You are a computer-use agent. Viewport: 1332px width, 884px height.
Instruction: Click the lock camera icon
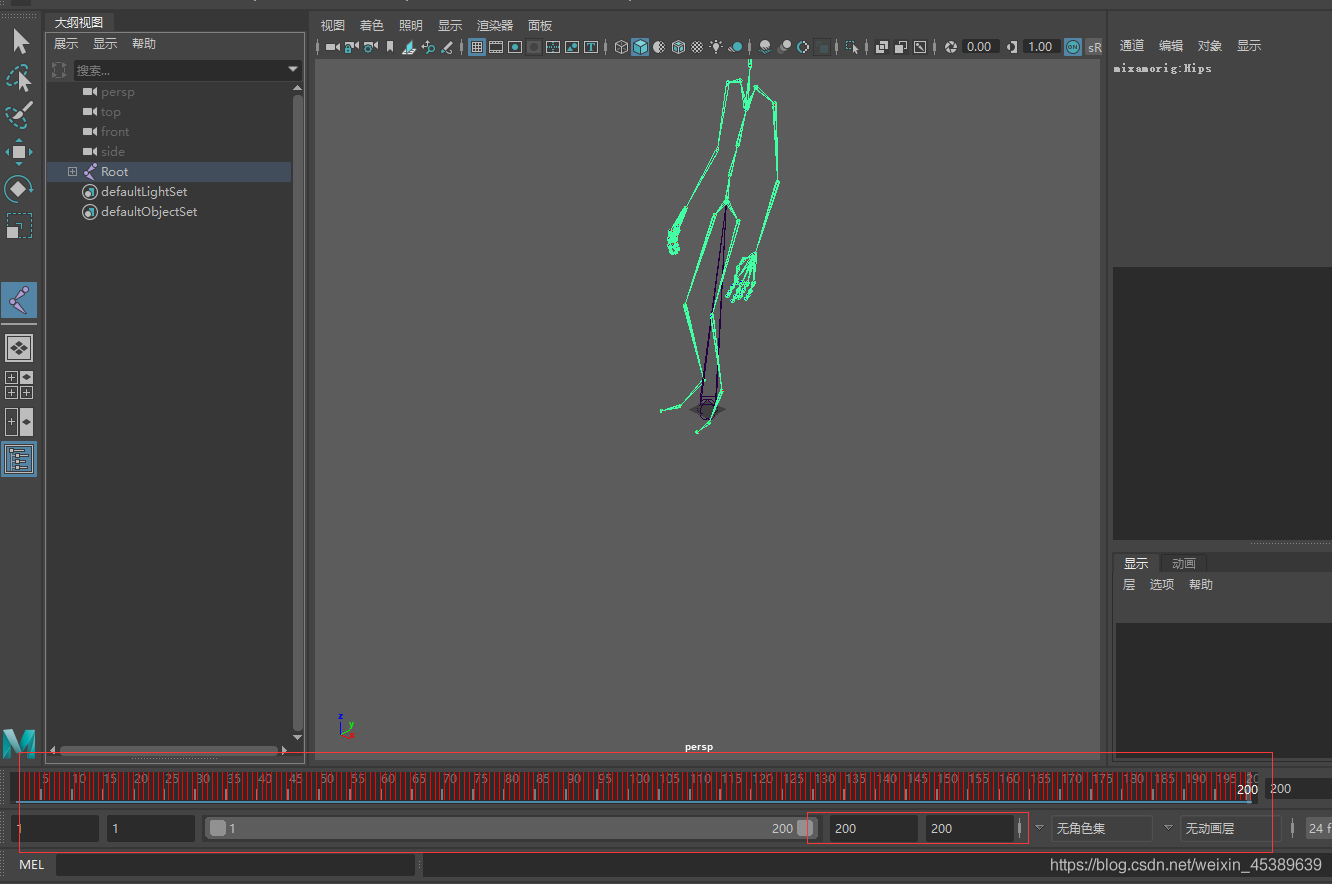click(x=351, y=47)
